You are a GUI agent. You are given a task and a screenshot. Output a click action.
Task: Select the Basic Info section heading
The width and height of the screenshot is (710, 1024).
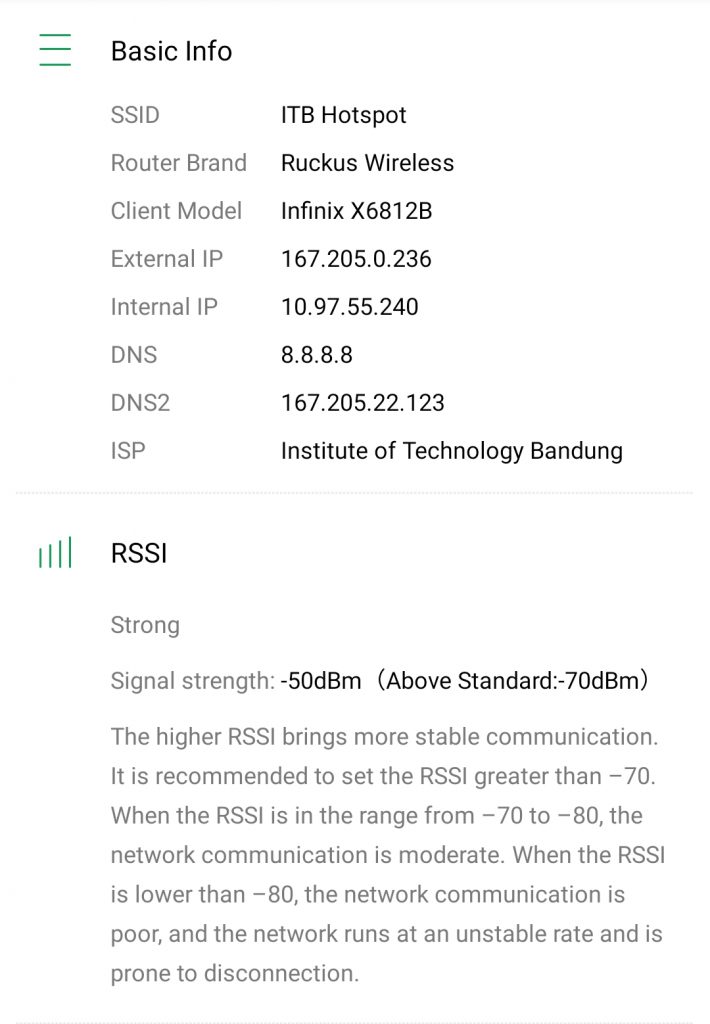pos(171,51)
